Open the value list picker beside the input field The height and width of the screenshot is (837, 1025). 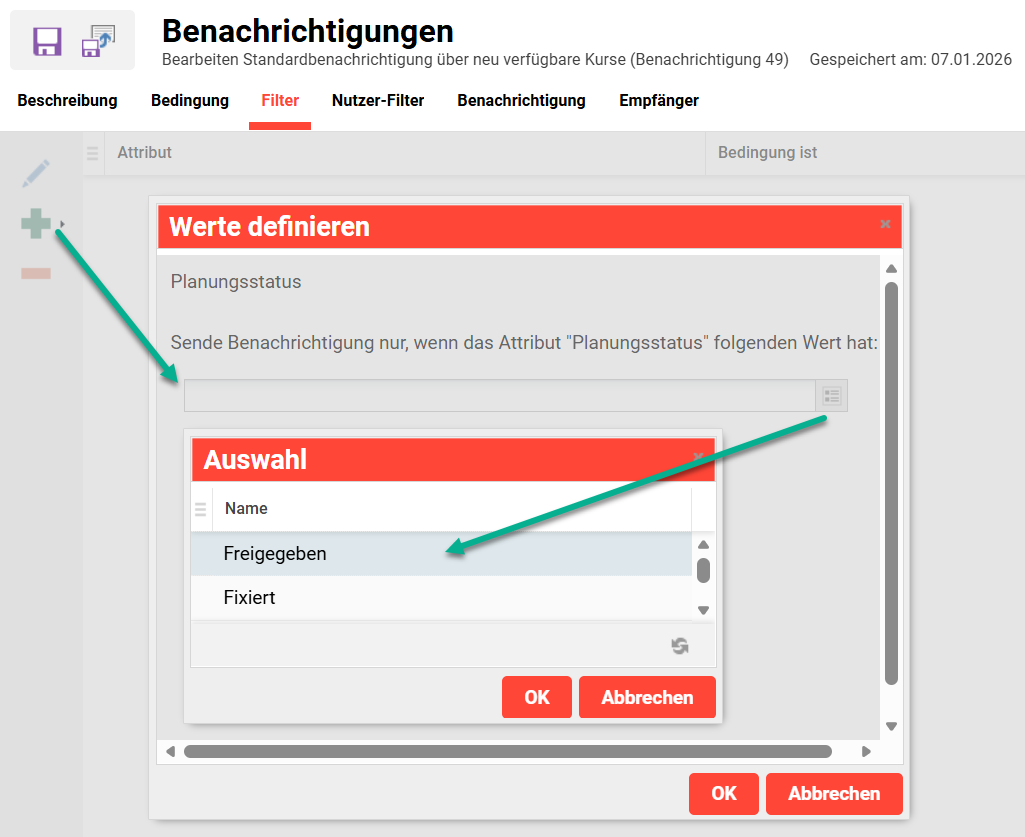pos(831,395)
